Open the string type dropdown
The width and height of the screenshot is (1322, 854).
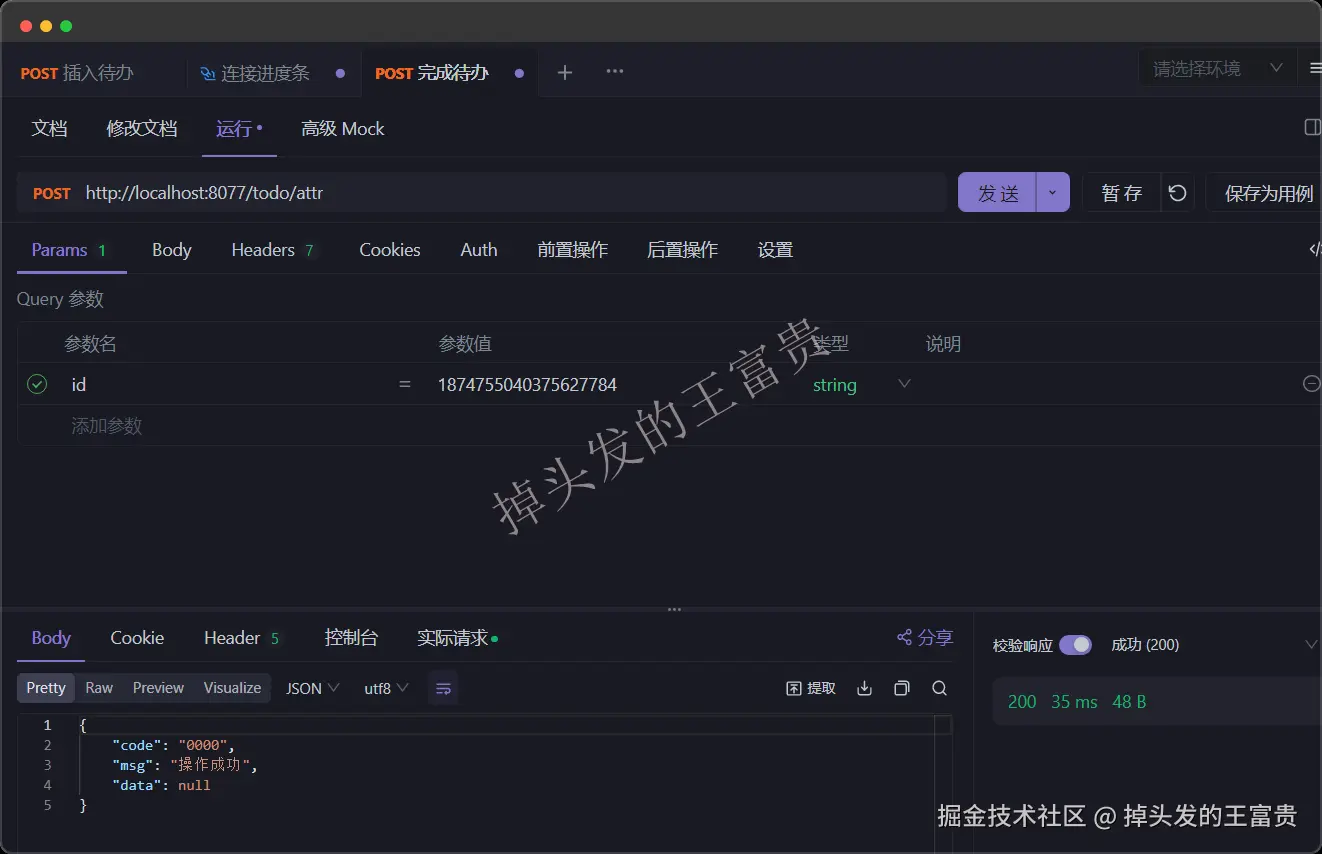[862, 385]
